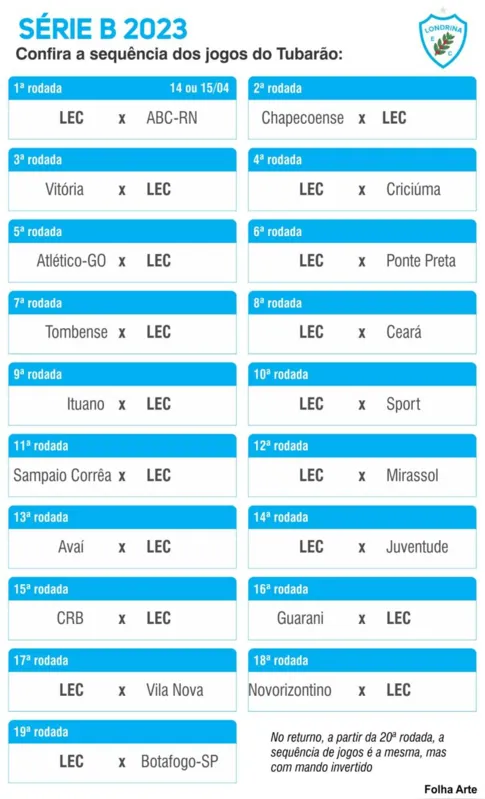Viewport: 485px width, 799px height.
Task: Click Mirassol in the 12ª rodada card
Action: (x=412, y=475)
